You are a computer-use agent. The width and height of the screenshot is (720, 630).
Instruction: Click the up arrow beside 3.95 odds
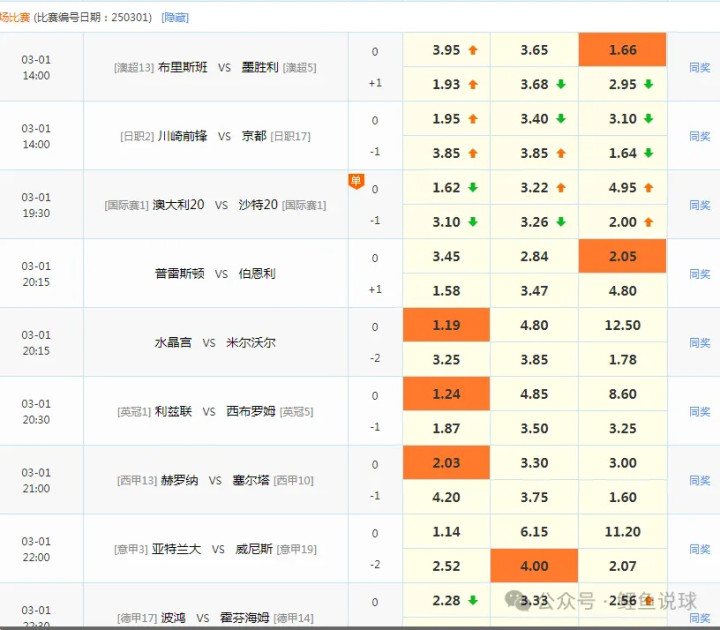tap(472, 50)
